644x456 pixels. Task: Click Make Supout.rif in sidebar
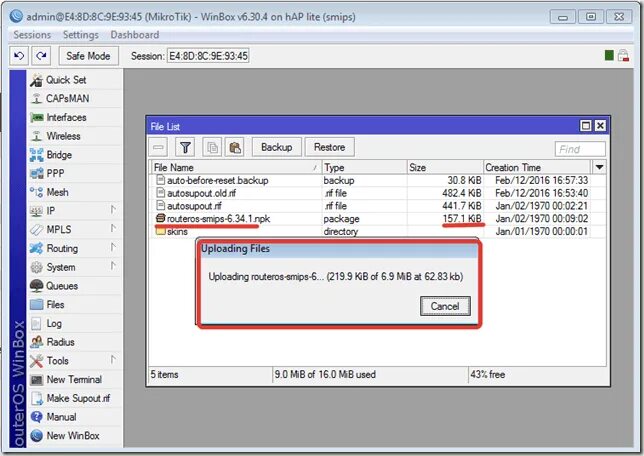click(75, 398)
